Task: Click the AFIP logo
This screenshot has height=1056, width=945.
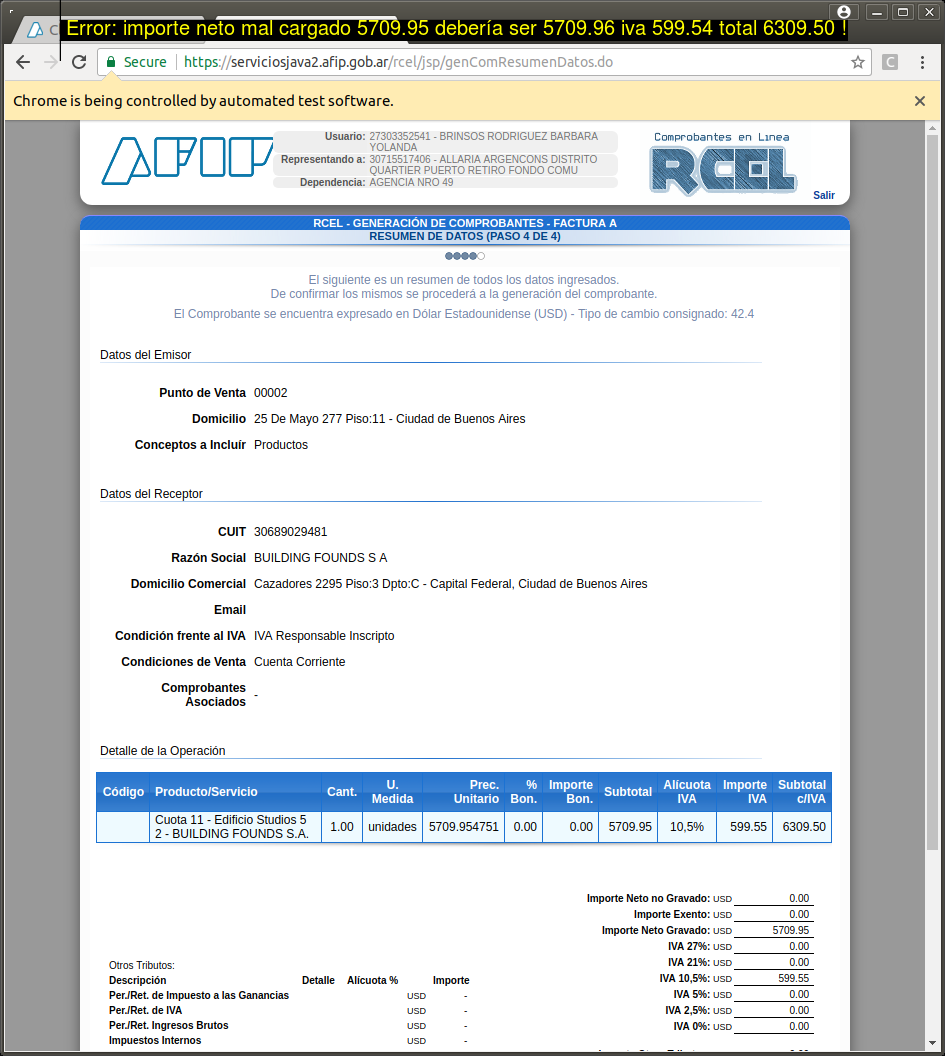Action: [187, 160]
